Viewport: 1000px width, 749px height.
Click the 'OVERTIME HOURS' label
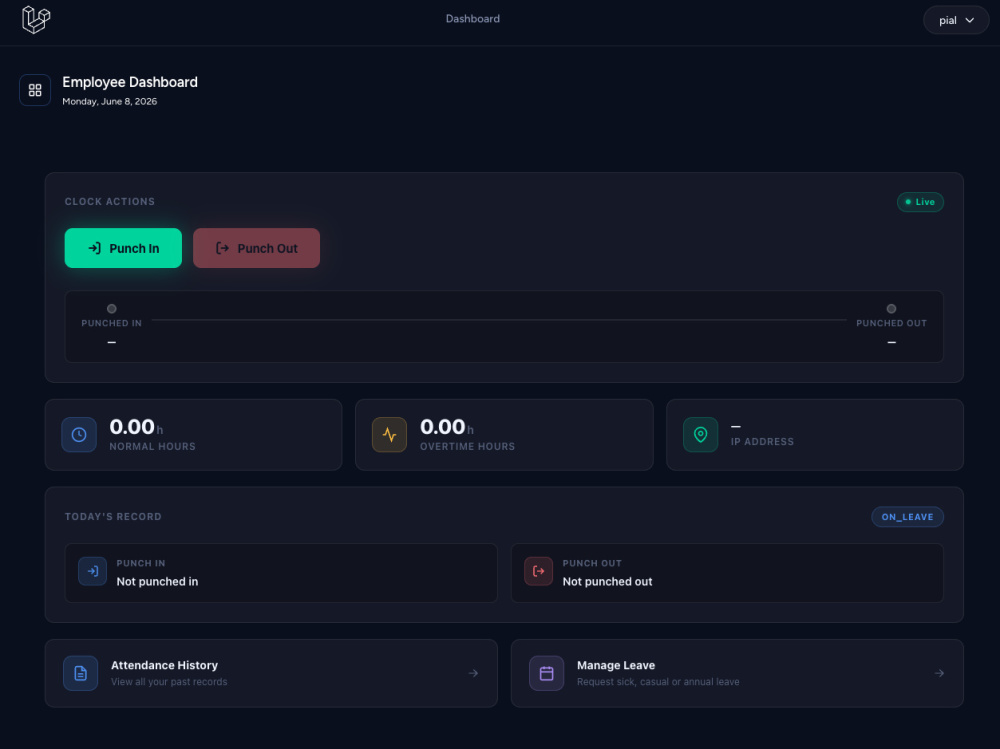point(467,447)
